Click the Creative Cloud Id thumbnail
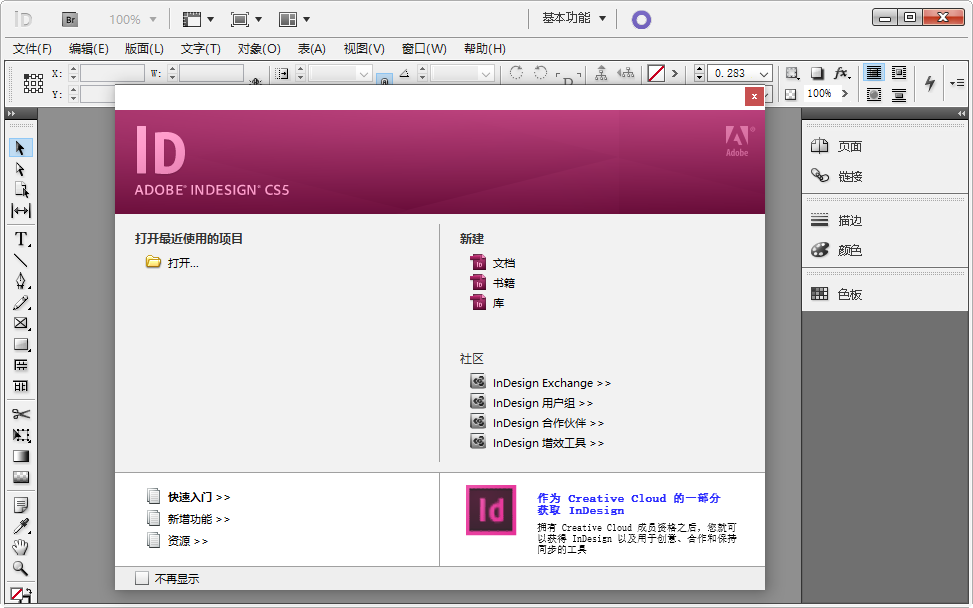973x608 pixels. point(491,511)
